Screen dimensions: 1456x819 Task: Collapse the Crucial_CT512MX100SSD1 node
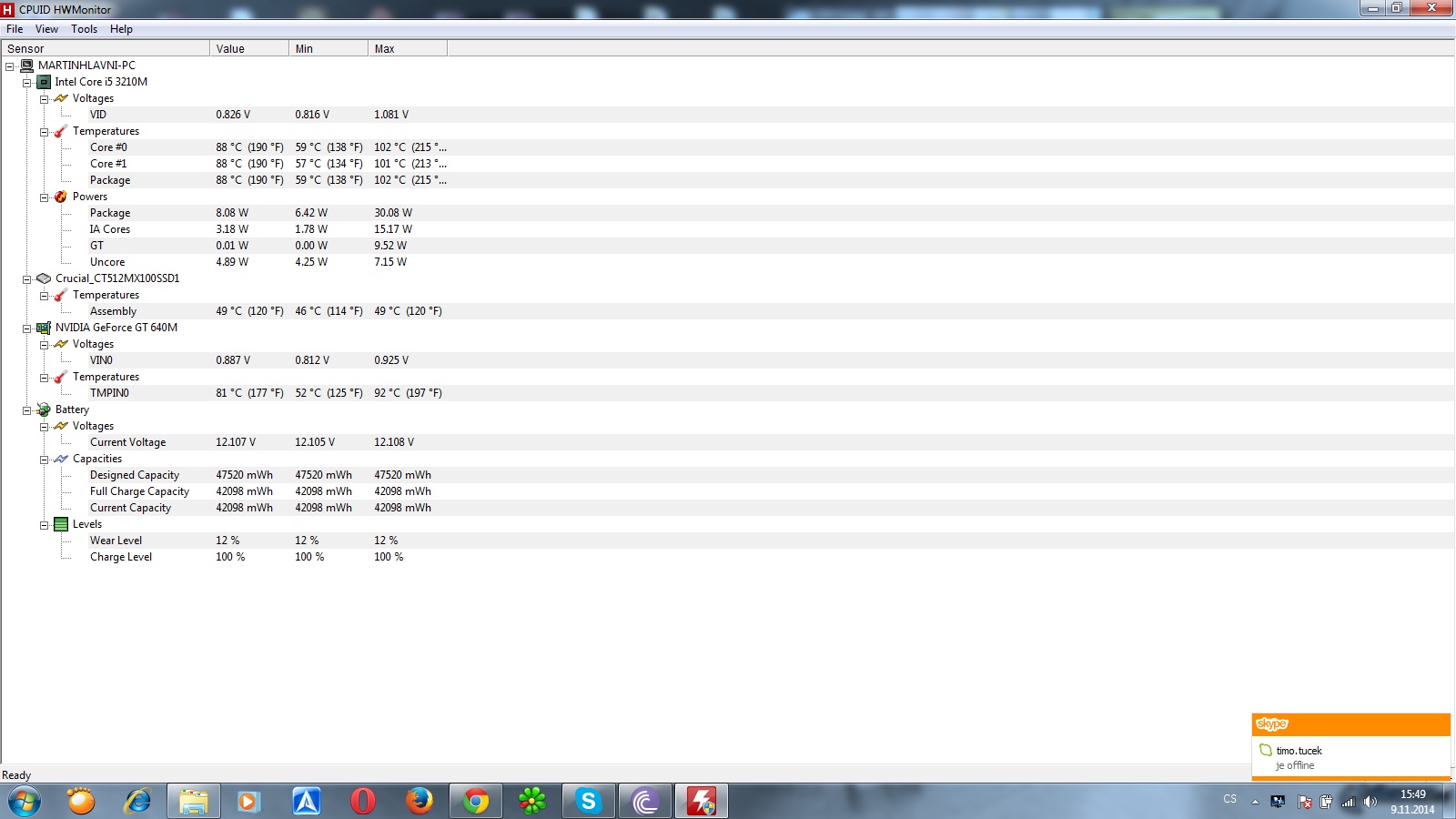pyautogui.click(x=27, y=279)
